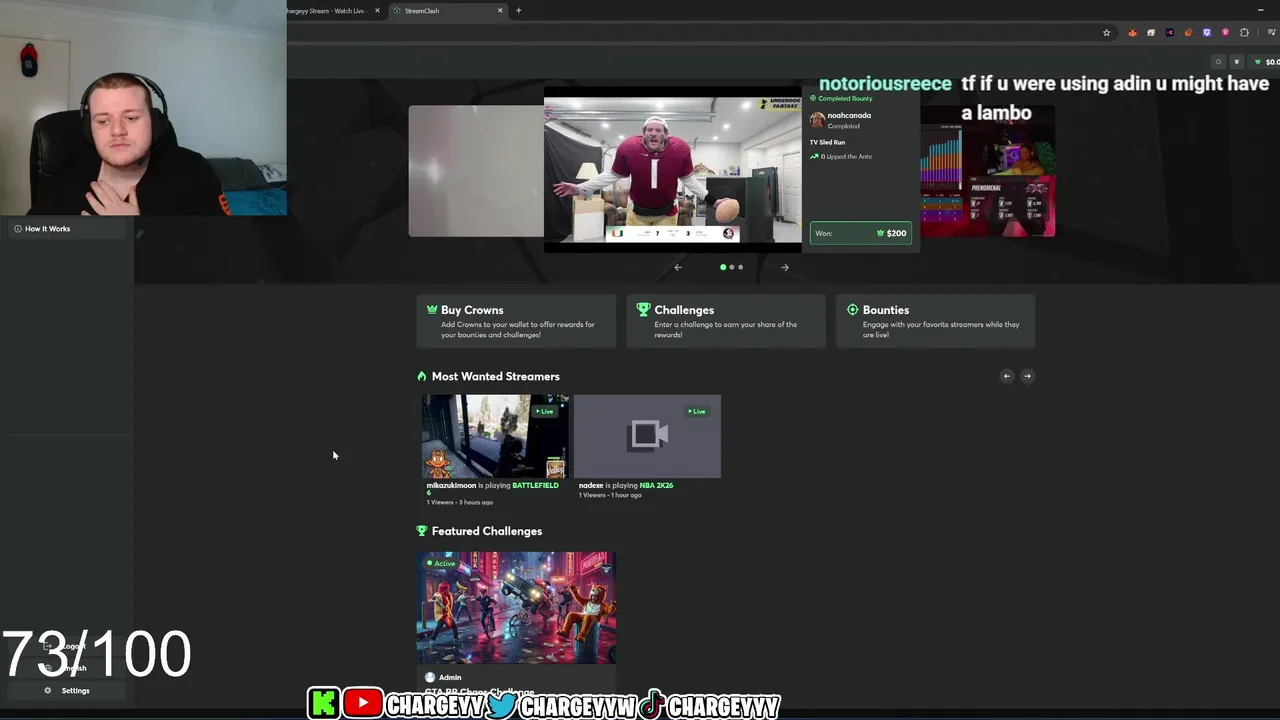Click the orange fox extension icon
Viewport: 1280px width, 720px height.
(x=1132, y=33)
